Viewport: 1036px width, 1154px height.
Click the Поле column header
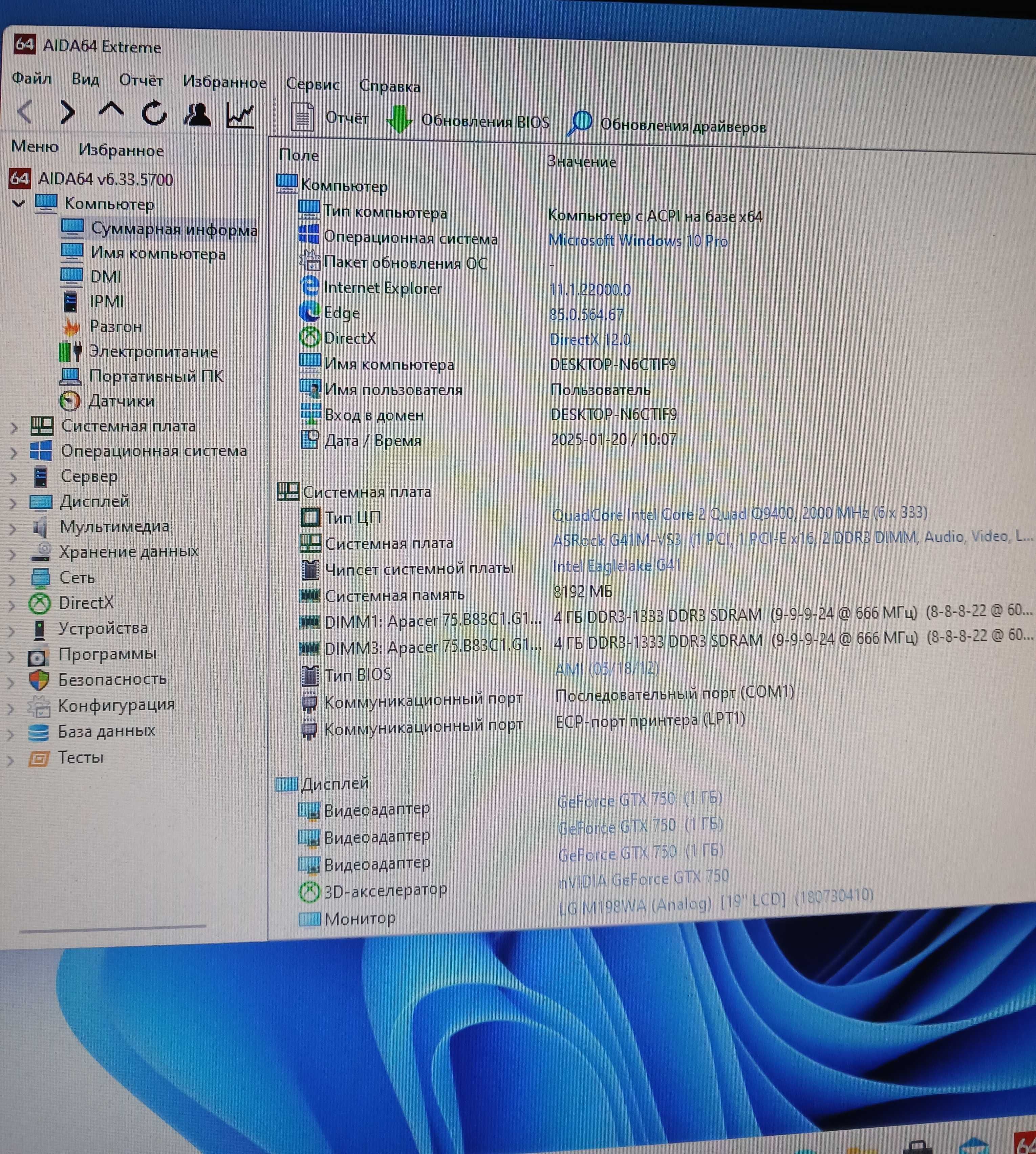(299, 155)
